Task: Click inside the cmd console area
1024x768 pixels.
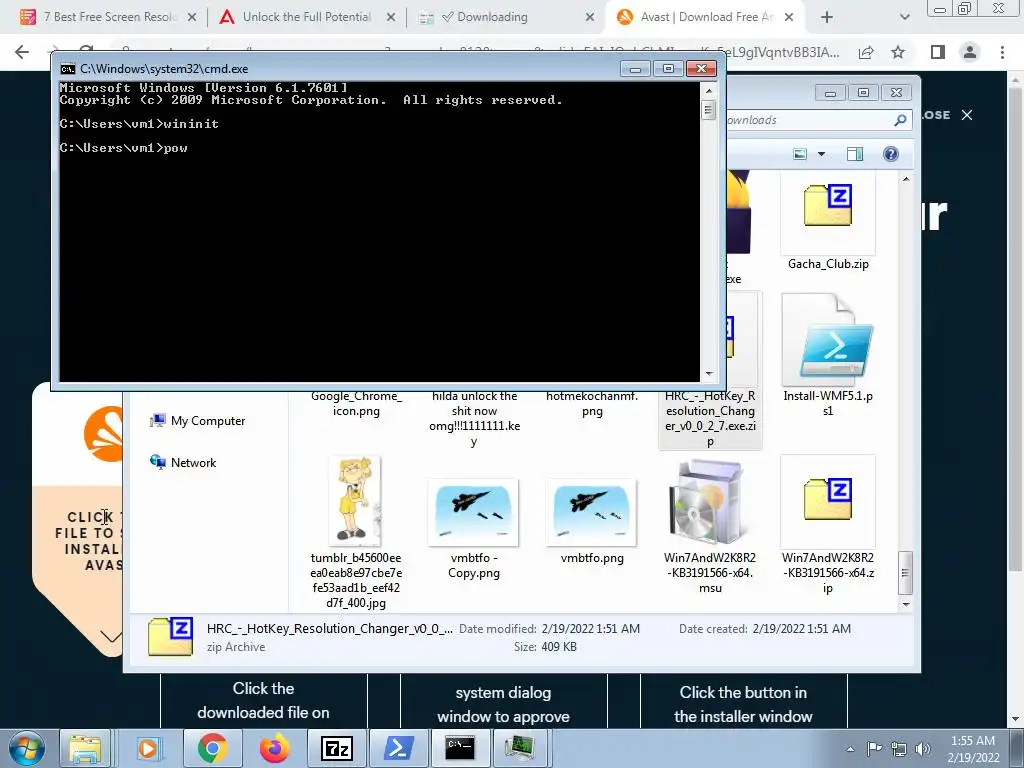Action: click(x=379, y=231)
